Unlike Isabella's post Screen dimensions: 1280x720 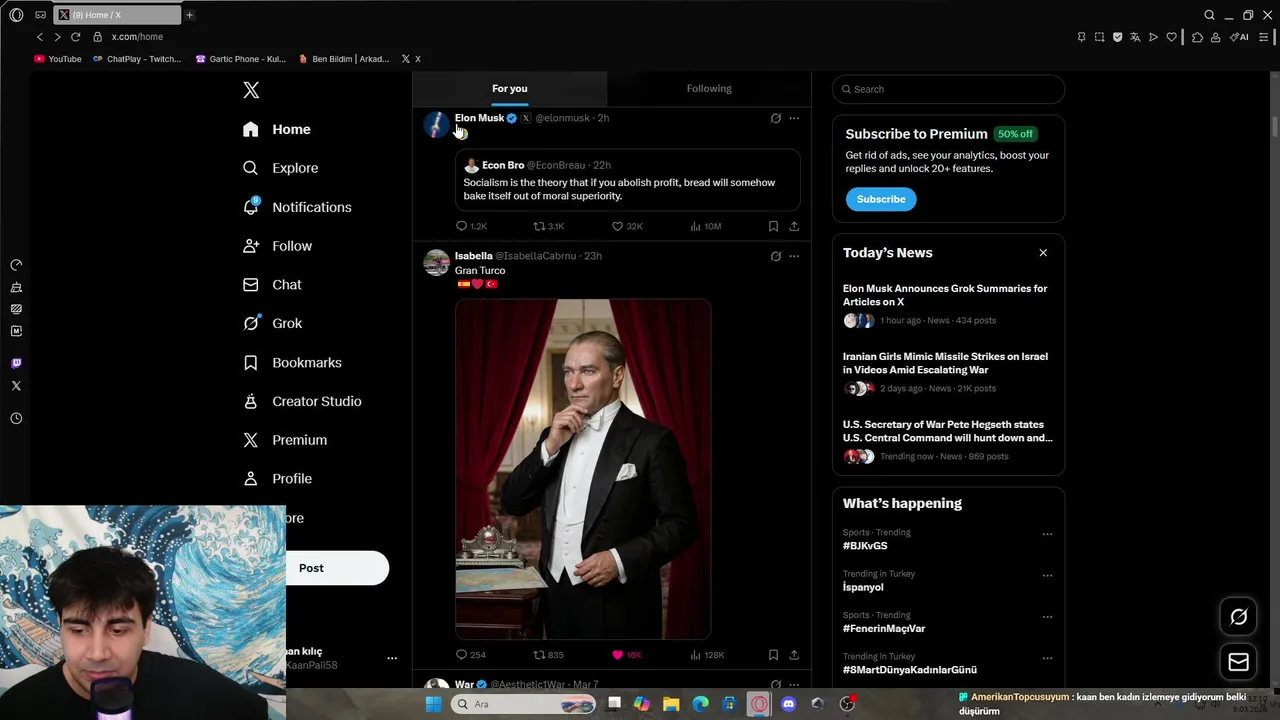click(x=626, y=655)
